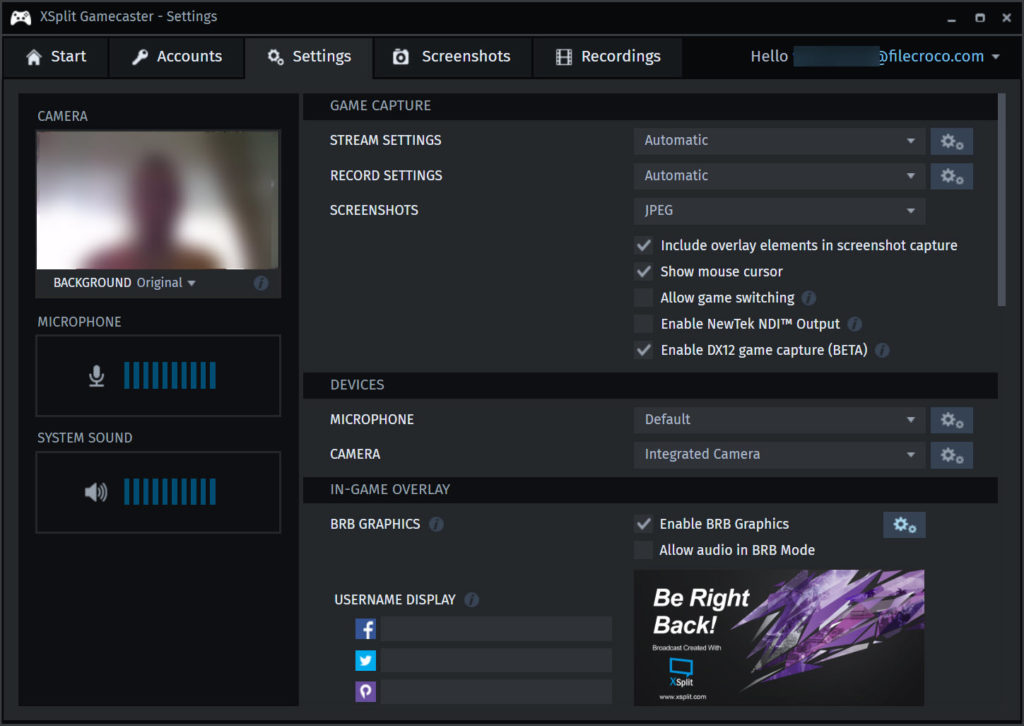This screenshot has height=726, width=1024.
Task: Adjust the microphone level meter
Action: (x=170, y=376)
